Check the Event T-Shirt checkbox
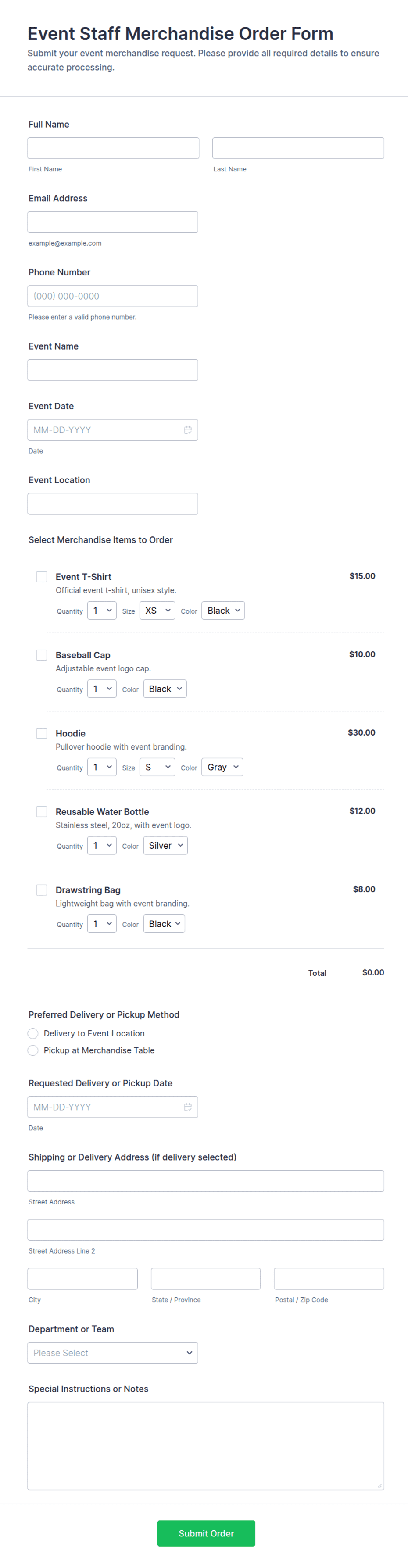 [x=41, y=576]
